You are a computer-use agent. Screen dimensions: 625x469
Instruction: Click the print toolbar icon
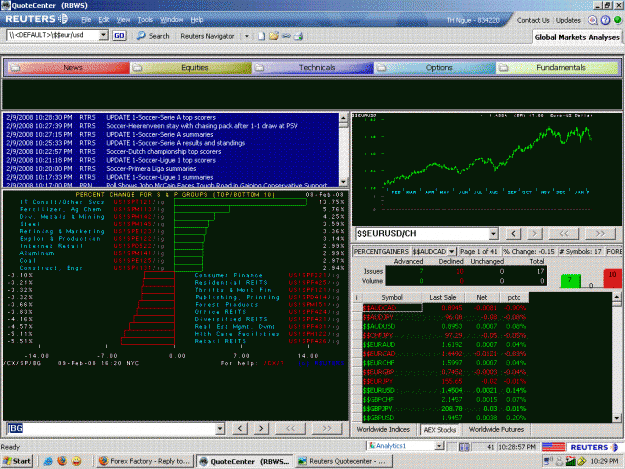tap(299, 36)
